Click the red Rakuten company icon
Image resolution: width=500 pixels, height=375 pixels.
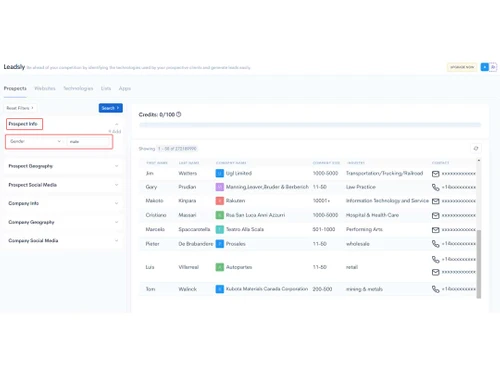click(x=220, y=201)
